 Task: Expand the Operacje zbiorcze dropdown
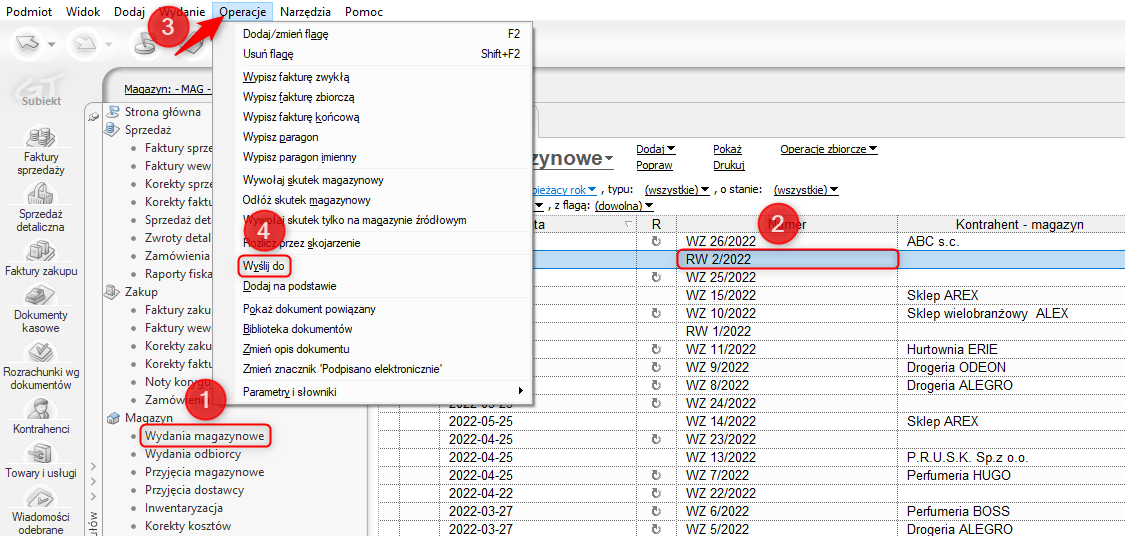(x=829, y=149)
